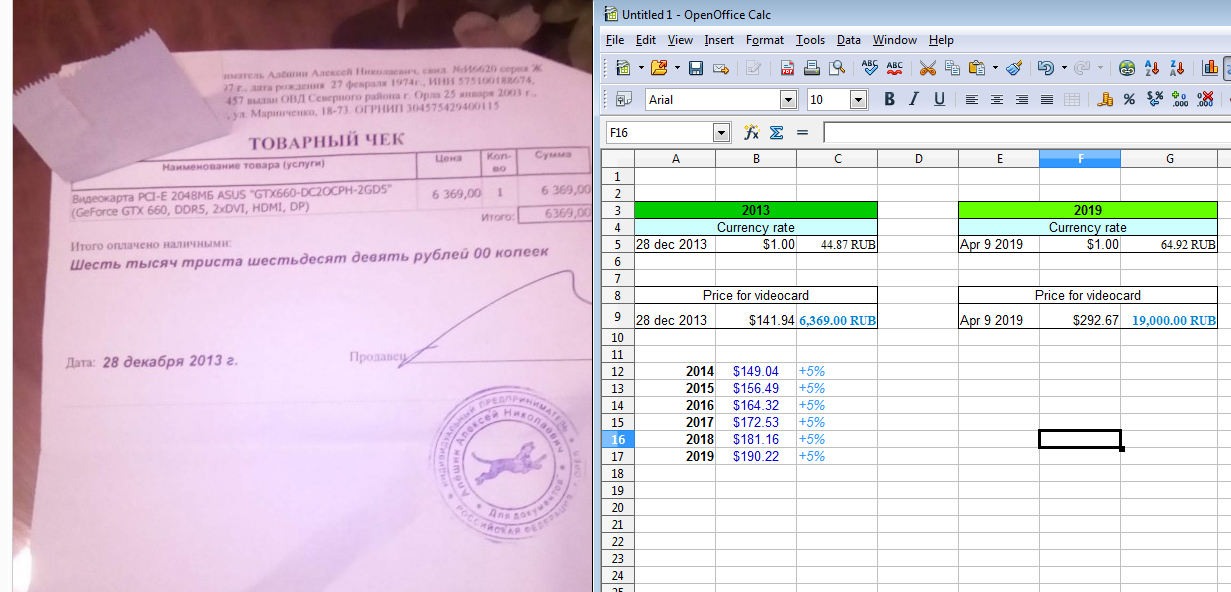Open the Hyperlink dialog icon
Viewport: 1231px width, 592px height.
coord(1127,69)
